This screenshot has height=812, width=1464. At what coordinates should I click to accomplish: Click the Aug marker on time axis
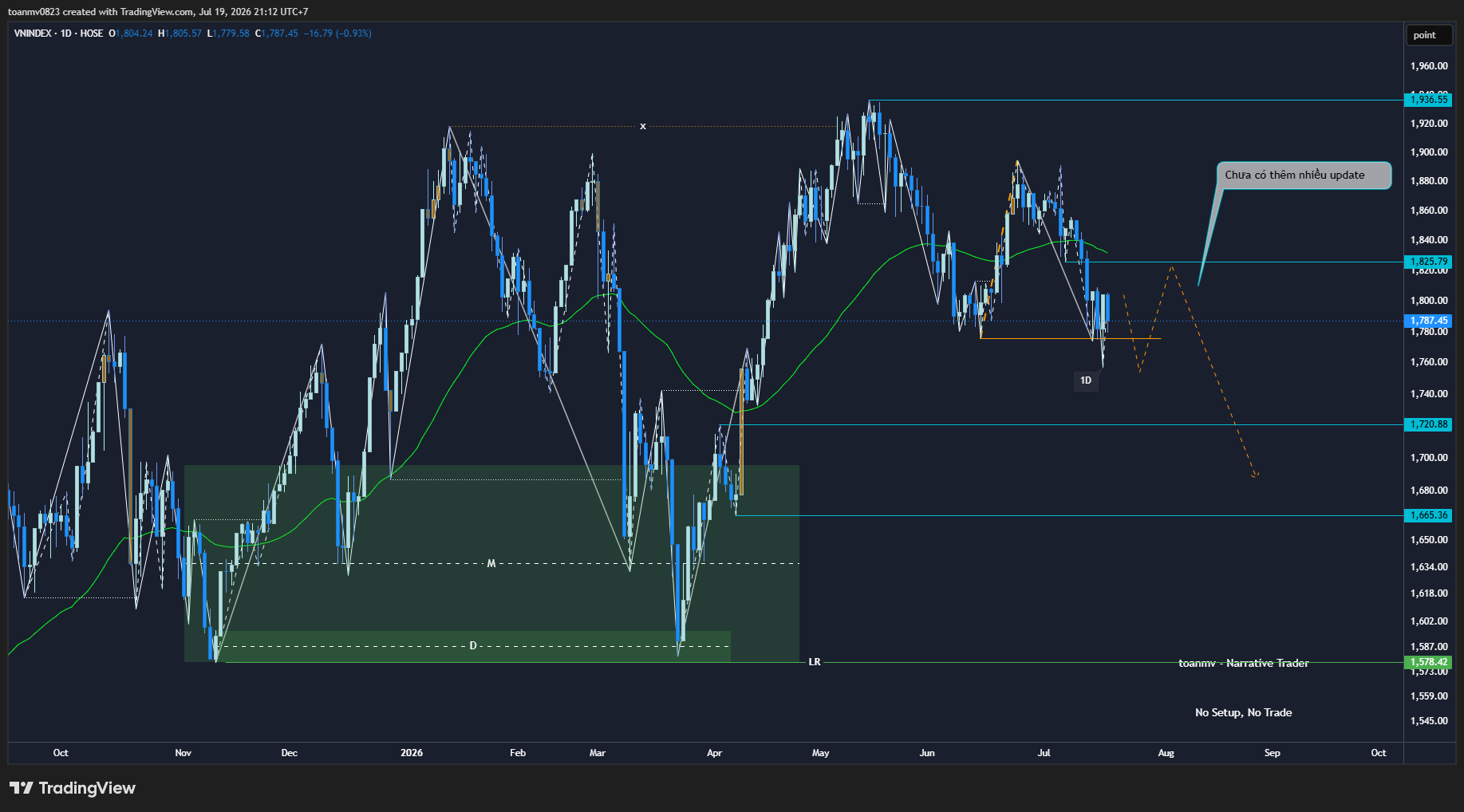[x=1166, y=753]
